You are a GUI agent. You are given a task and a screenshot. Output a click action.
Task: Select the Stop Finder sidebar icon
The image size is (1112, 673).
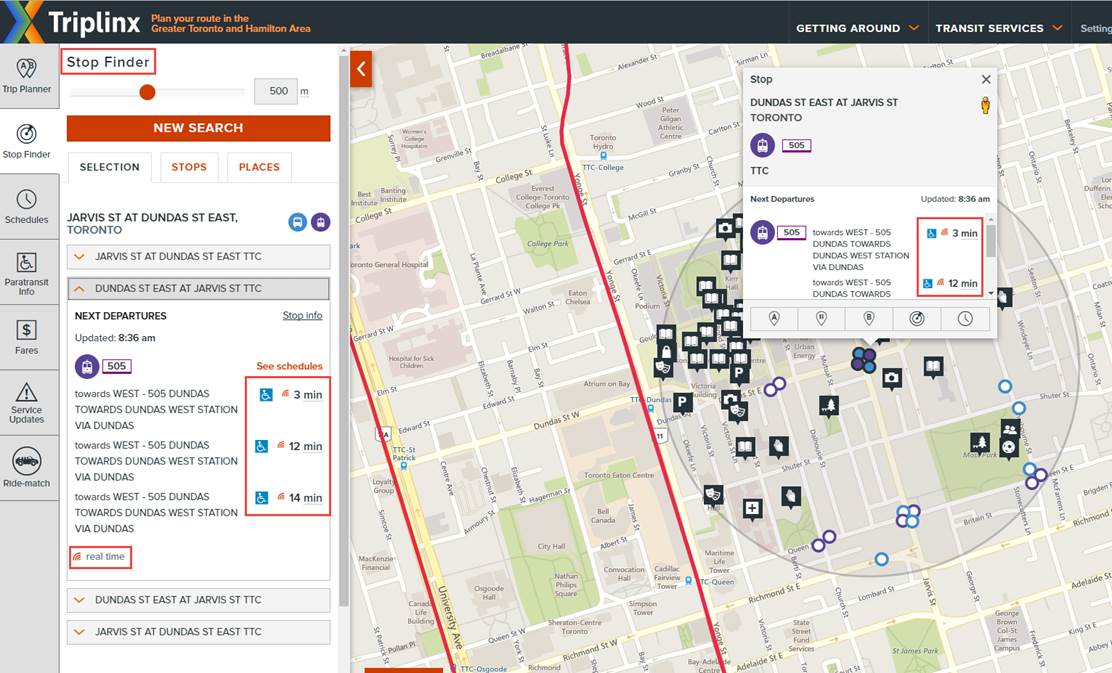(x=27, y=141)
